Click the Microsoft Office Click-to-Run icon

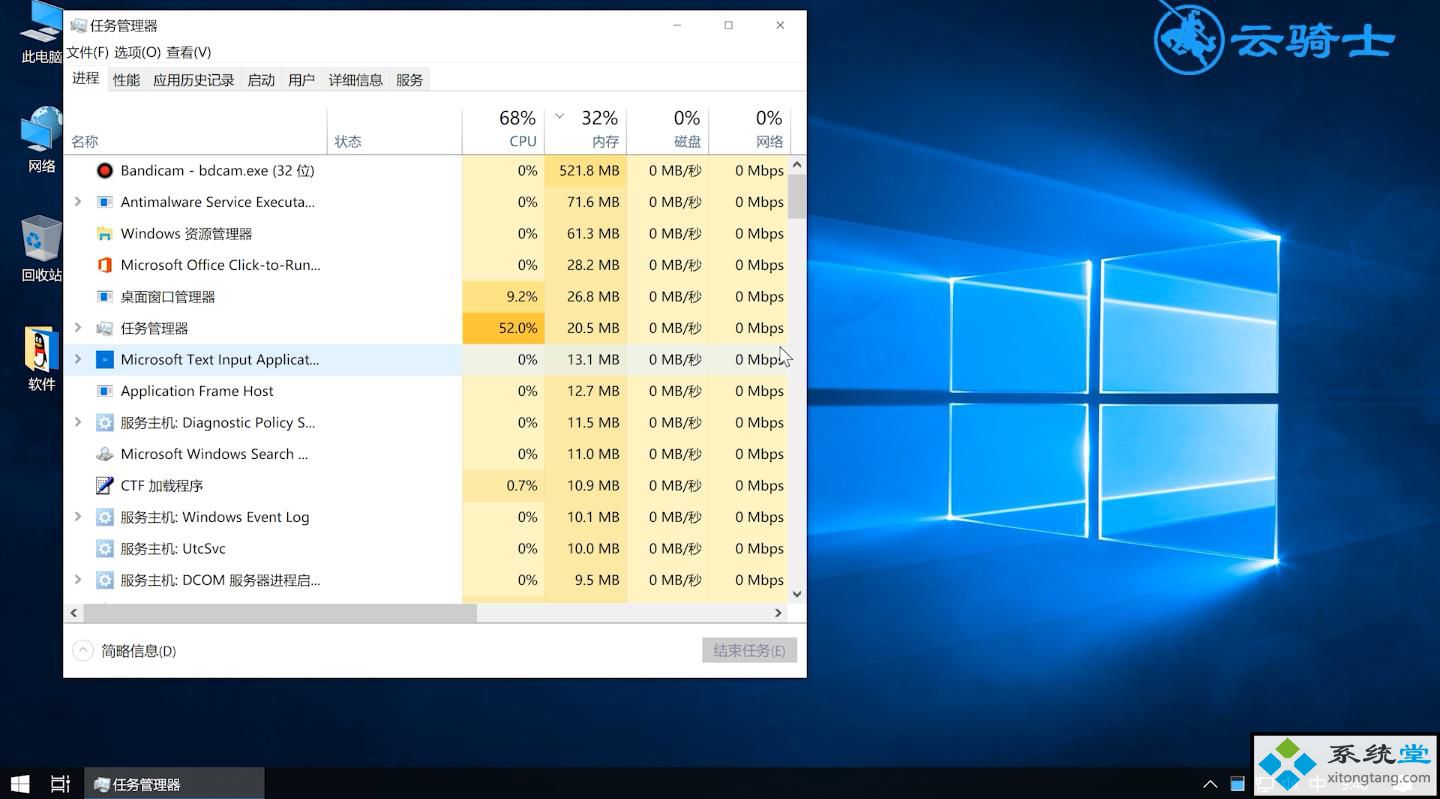[x=104, y=265]
